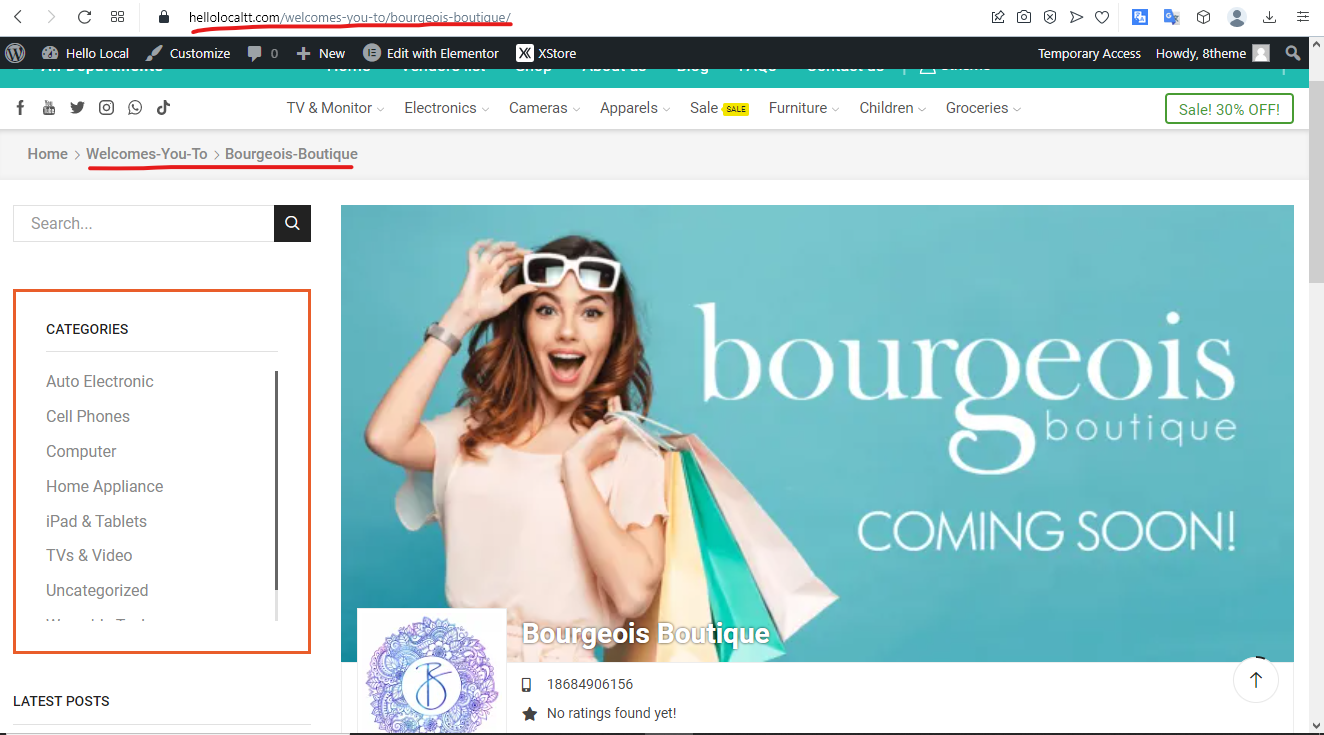The image size is (1324, 735).
Task: Open the TikTok social icon
Action: pos(163,108)
